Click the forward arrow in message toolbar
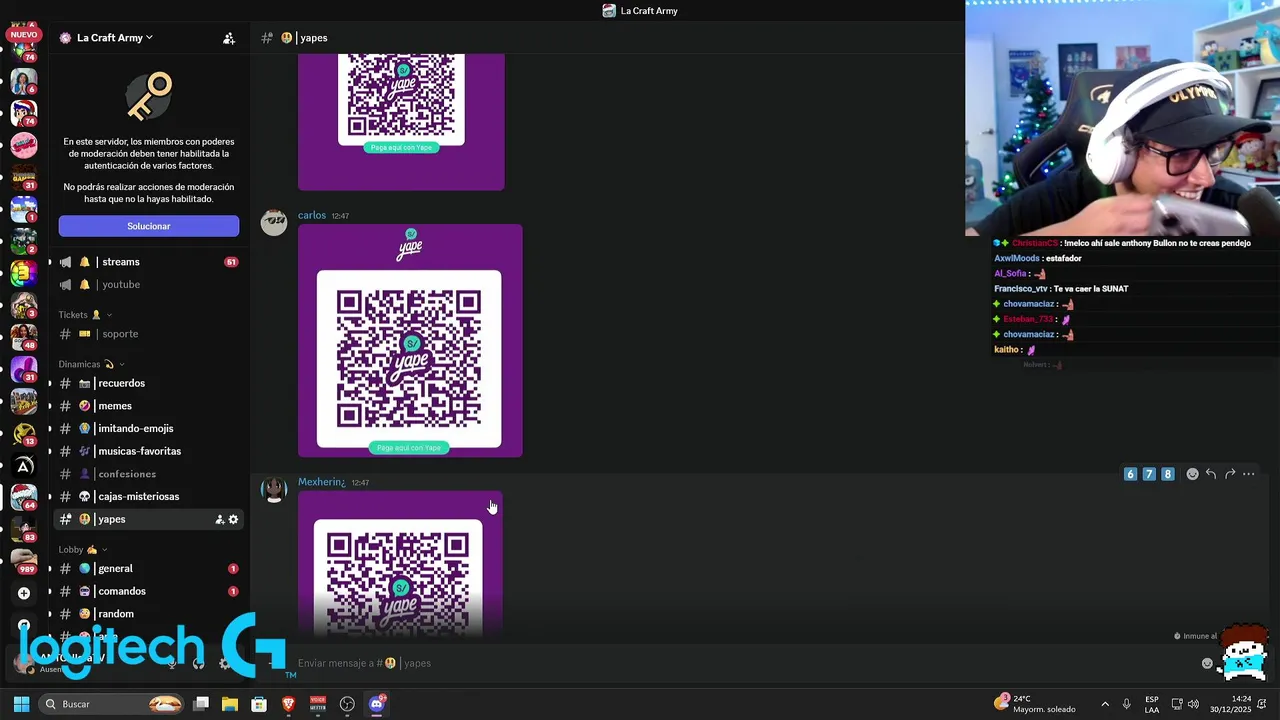The width and height of the screenshot is (1280, 720). [1230, 474]
